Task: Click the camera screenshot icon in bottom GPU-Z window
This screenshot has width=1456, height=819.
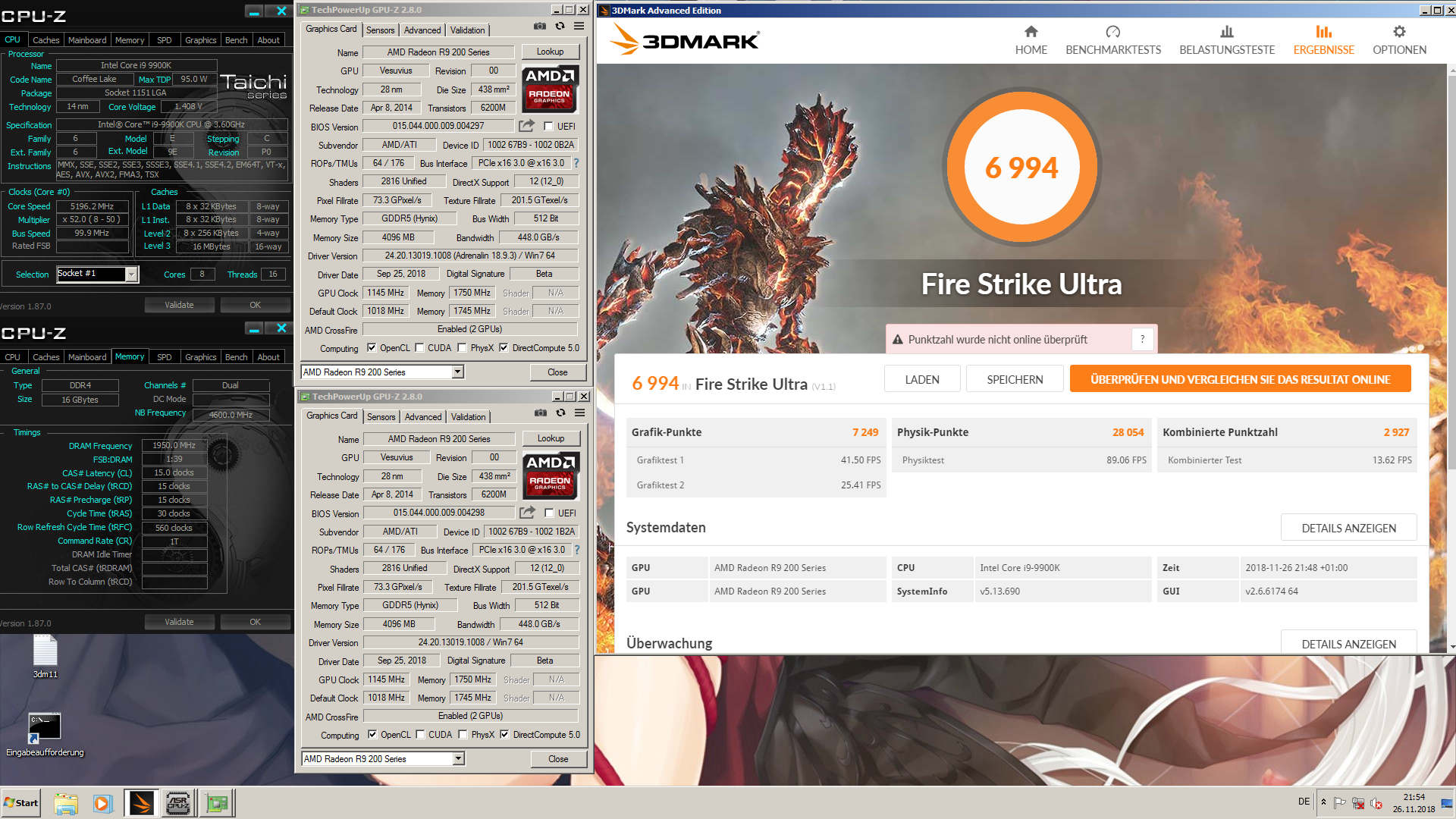Action: click(540, 413)
